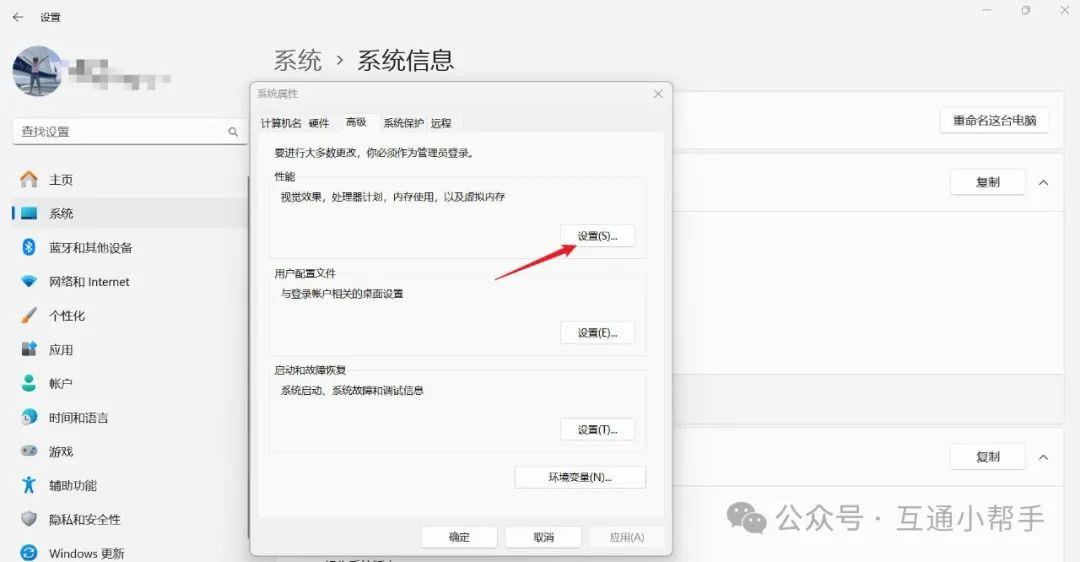Open 应用 apps icon in sidebar
This screenshot has width=1080, height=562.
pos(29,349)
